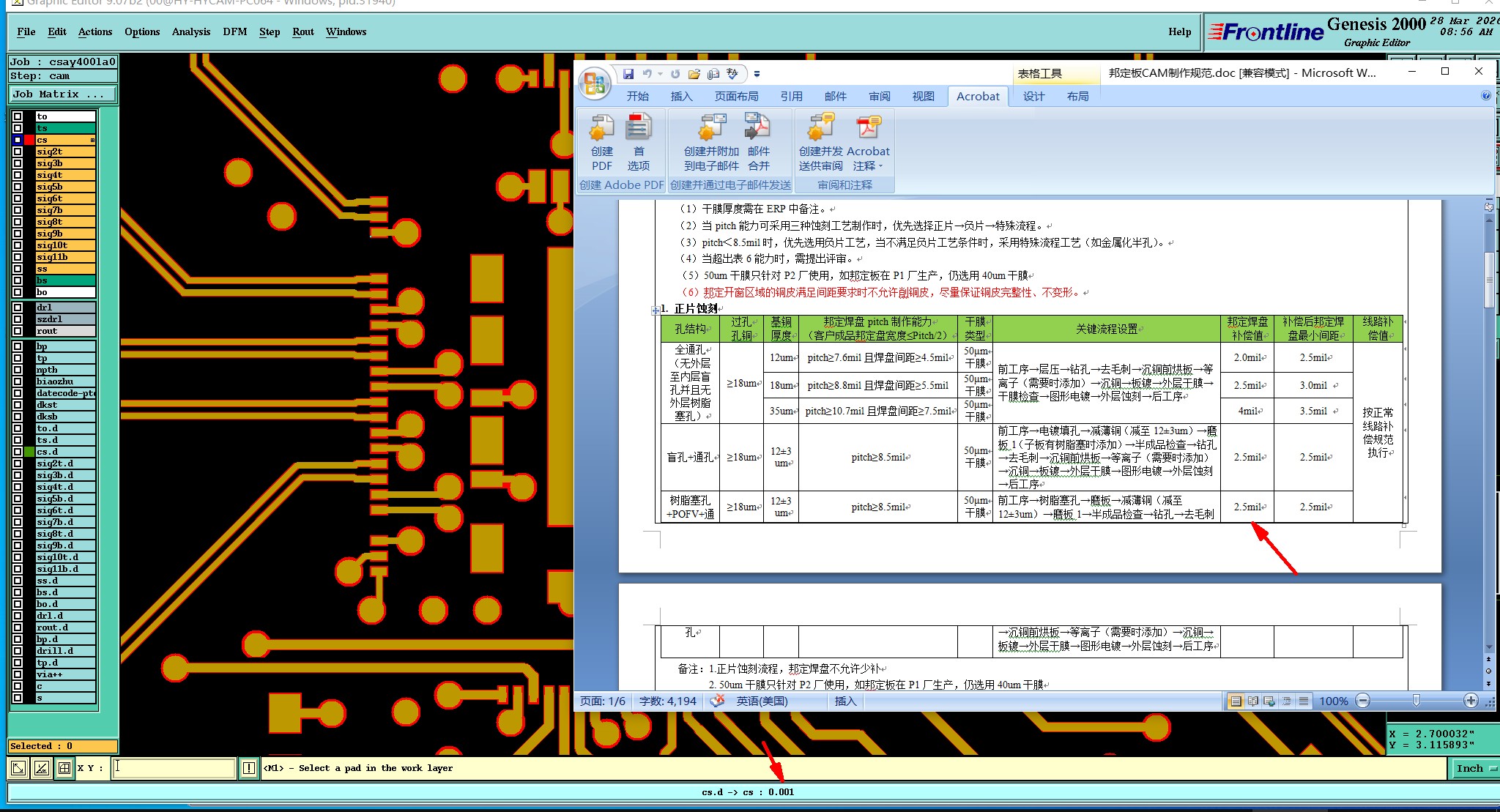The height and width of the screenshot is (812, 1500).
Task: Switch to the 页面布局 ribbon tab
Action: click(x=736, y=96)
